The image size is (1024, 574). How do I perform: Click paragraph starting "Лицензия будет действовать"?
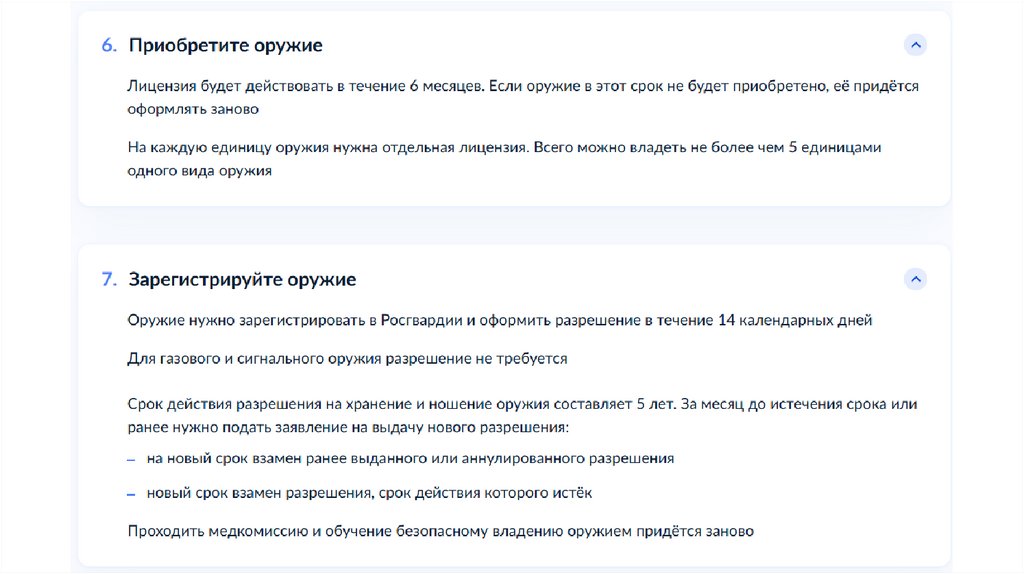point(523,97)
